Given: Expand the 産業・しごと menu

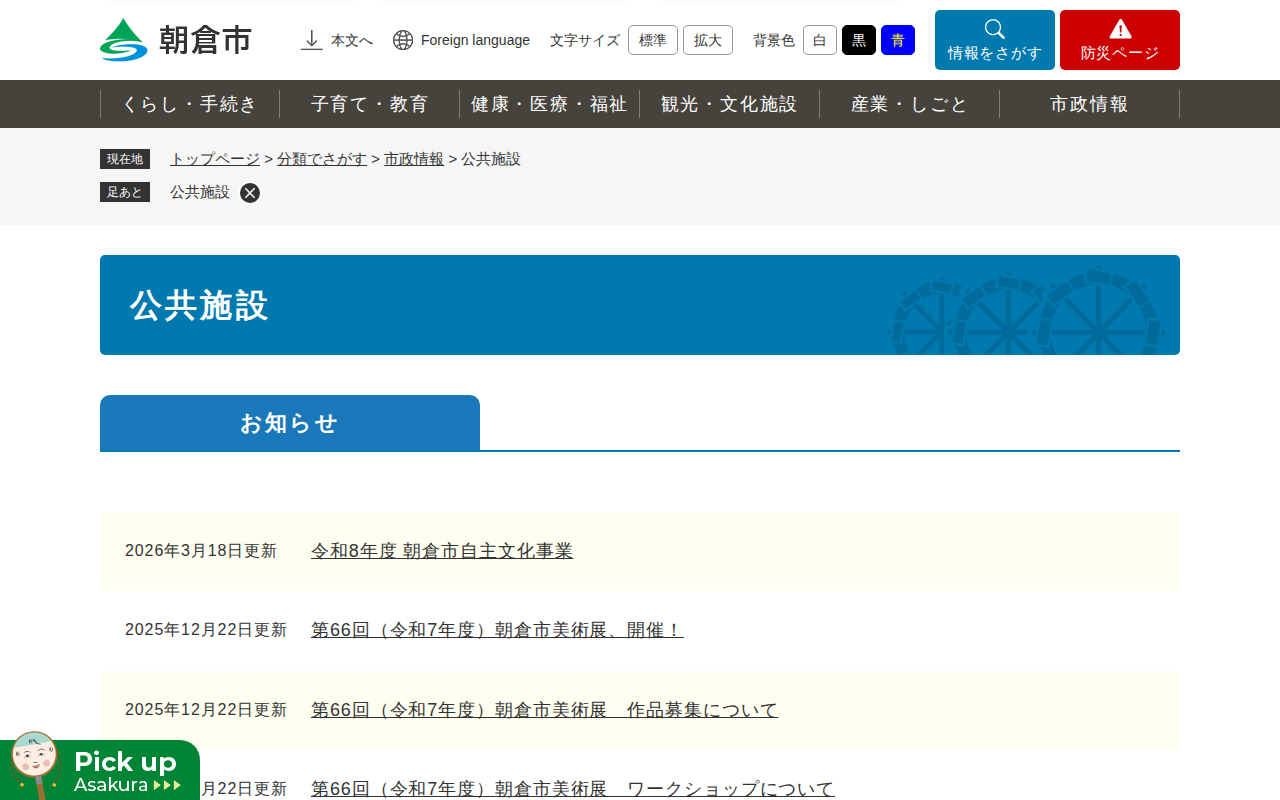Looking at the screenshot, I should [x=909, y=104].
